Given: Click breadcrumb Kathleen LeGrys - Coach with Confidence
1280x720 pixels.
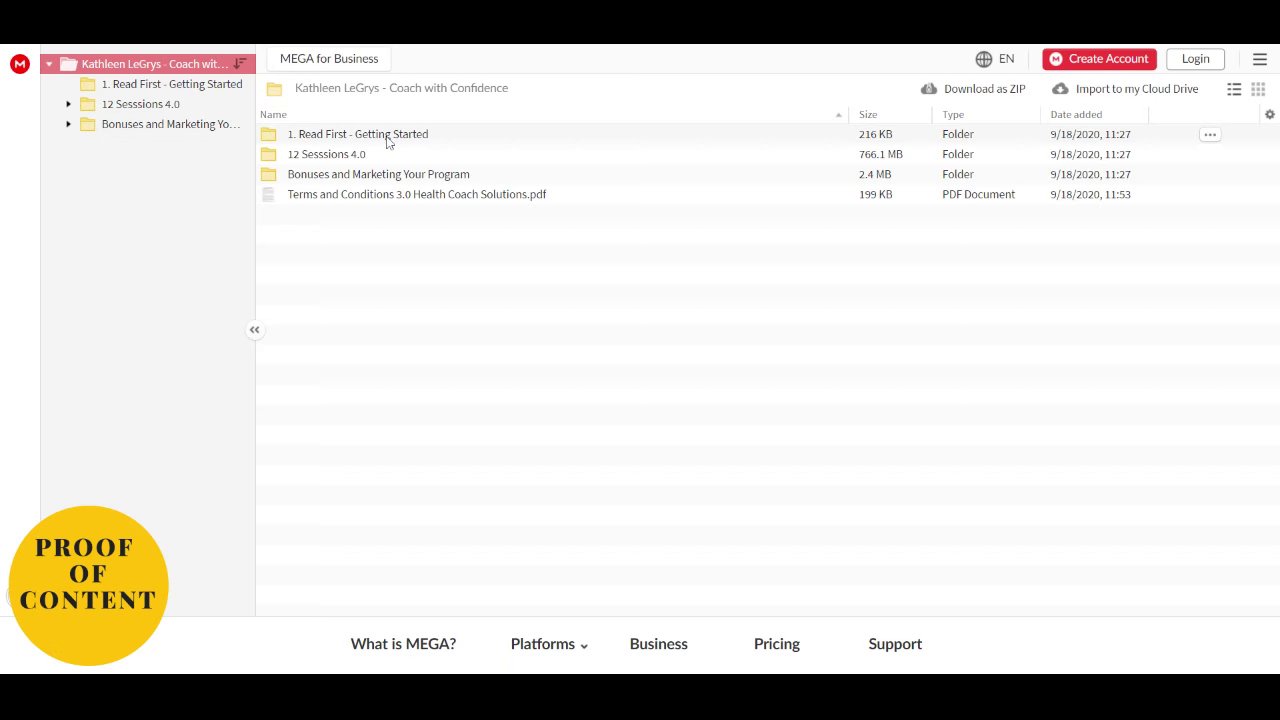Looking at the screenshot, I should tap(401, 88).
